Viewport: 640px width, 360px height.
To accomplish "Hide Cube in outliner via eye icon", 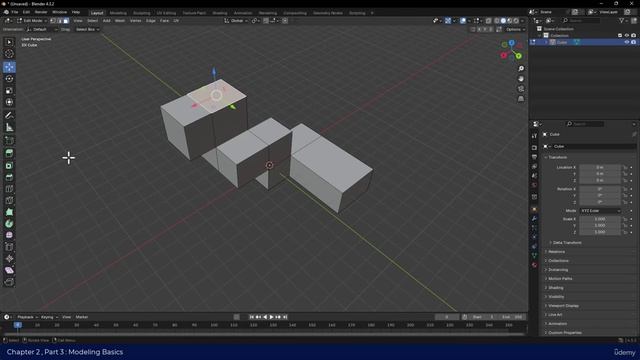I will [x=627, y=42].
